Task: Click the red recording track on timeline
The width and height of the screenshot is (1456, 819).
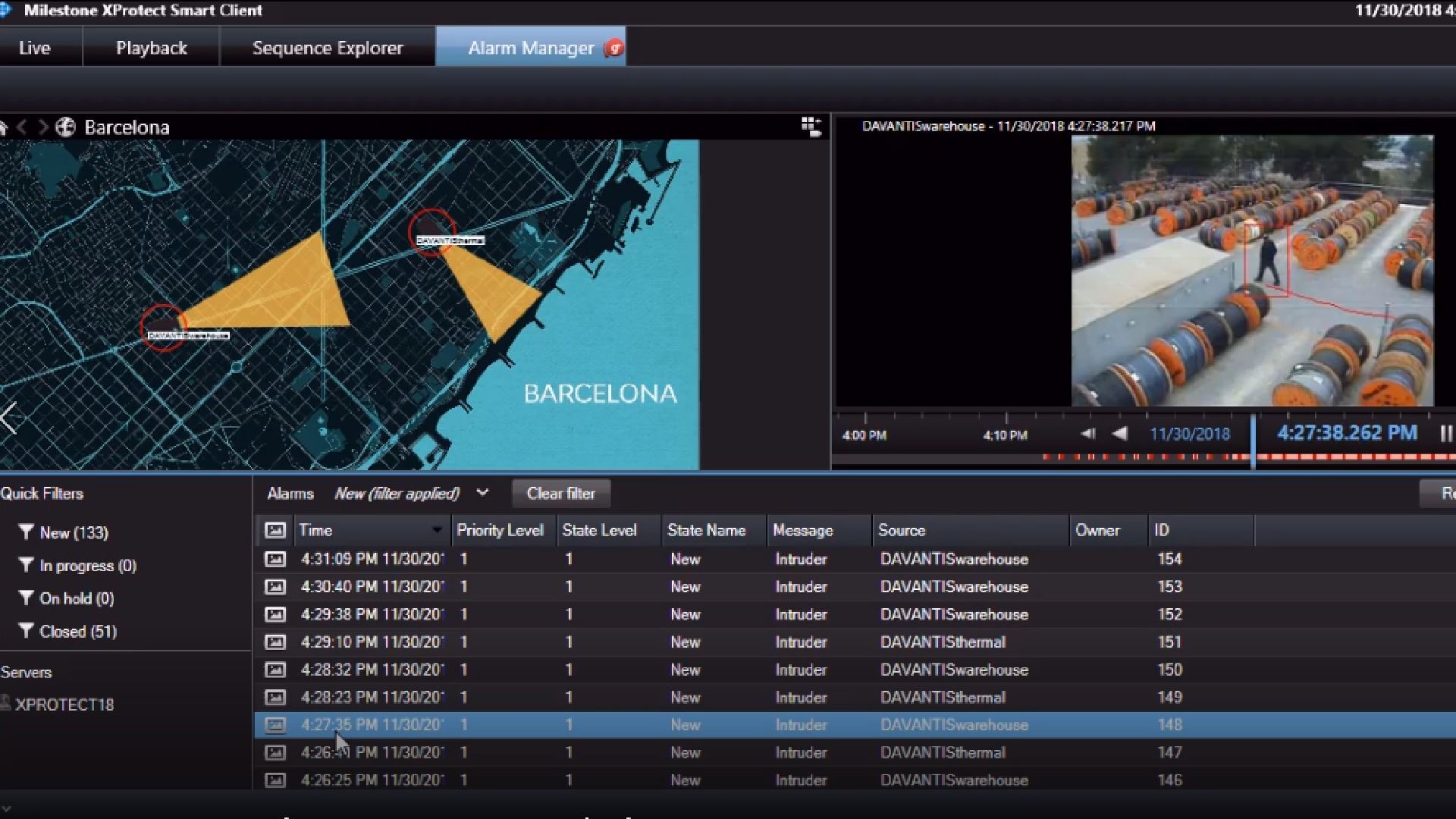Action: pyautogui.click(x=1251, y=457)
